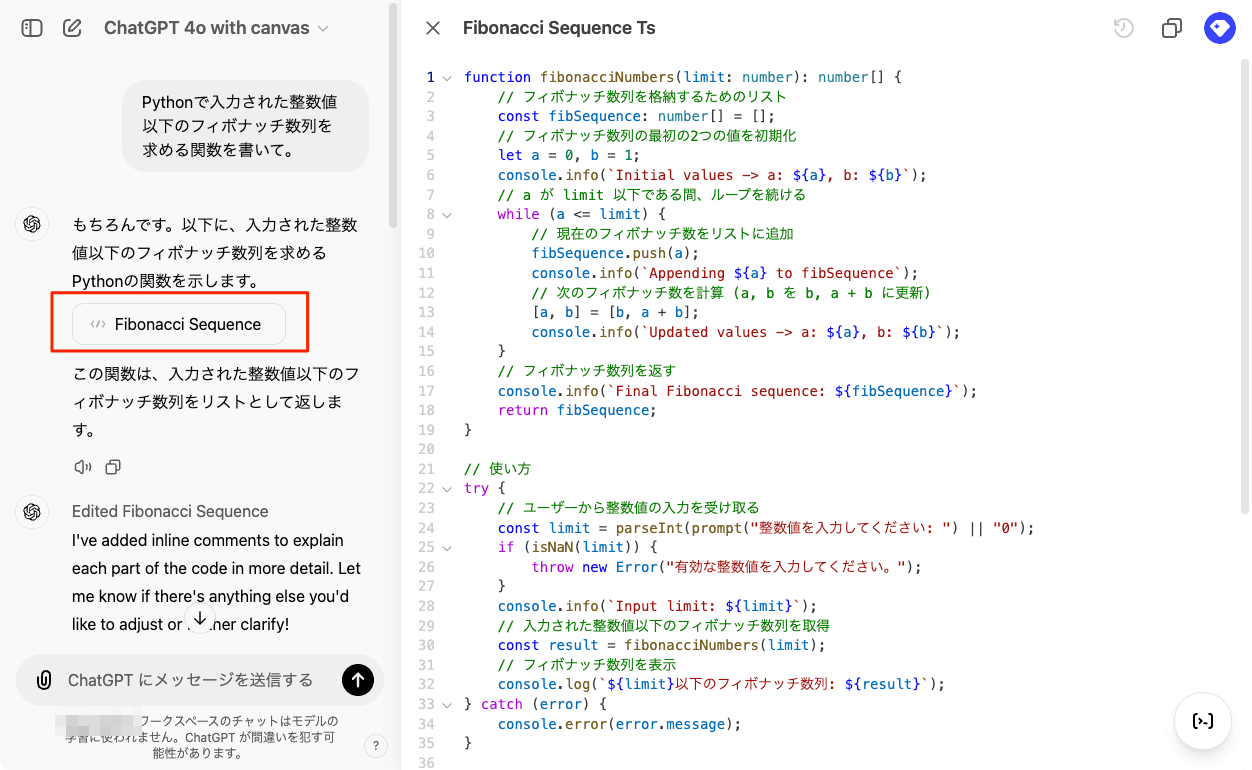1252x770 pixels.
Task: Click '[a, b] = [b, a + b];' line
Action: click(x=615, y=312)
